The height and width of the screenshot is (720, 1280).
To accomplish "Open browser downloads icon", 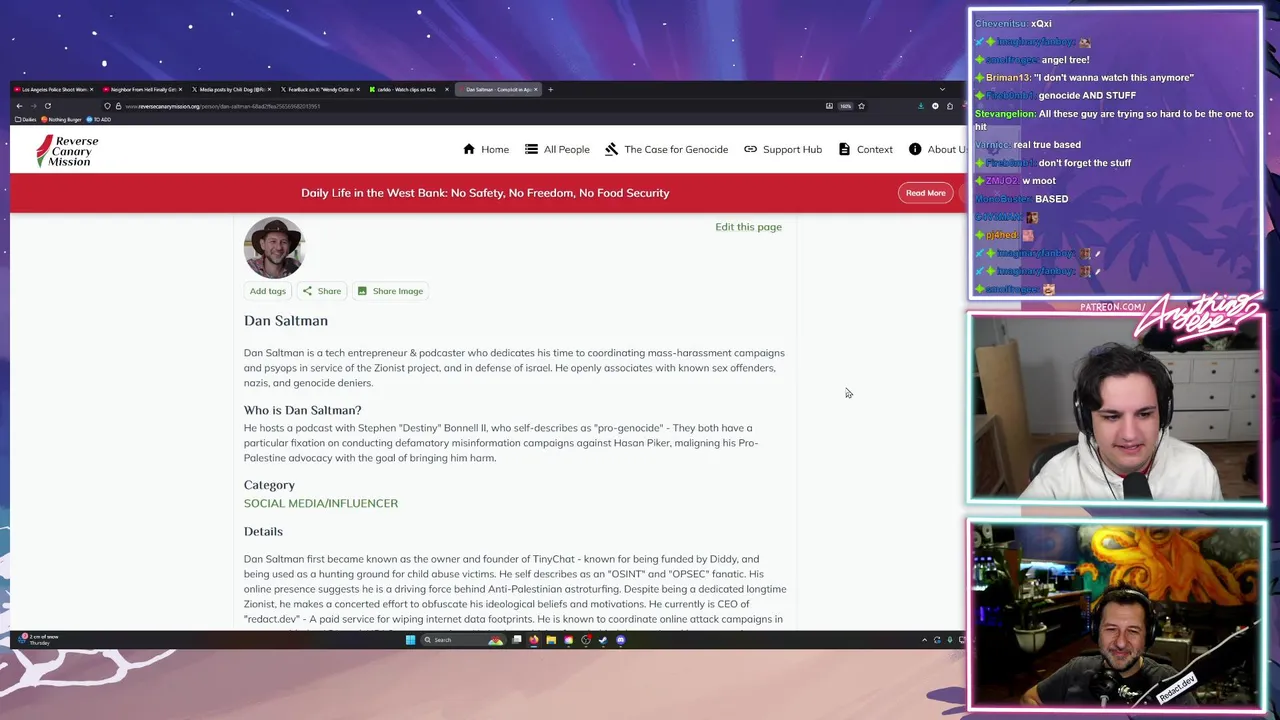I will (920, 106).
